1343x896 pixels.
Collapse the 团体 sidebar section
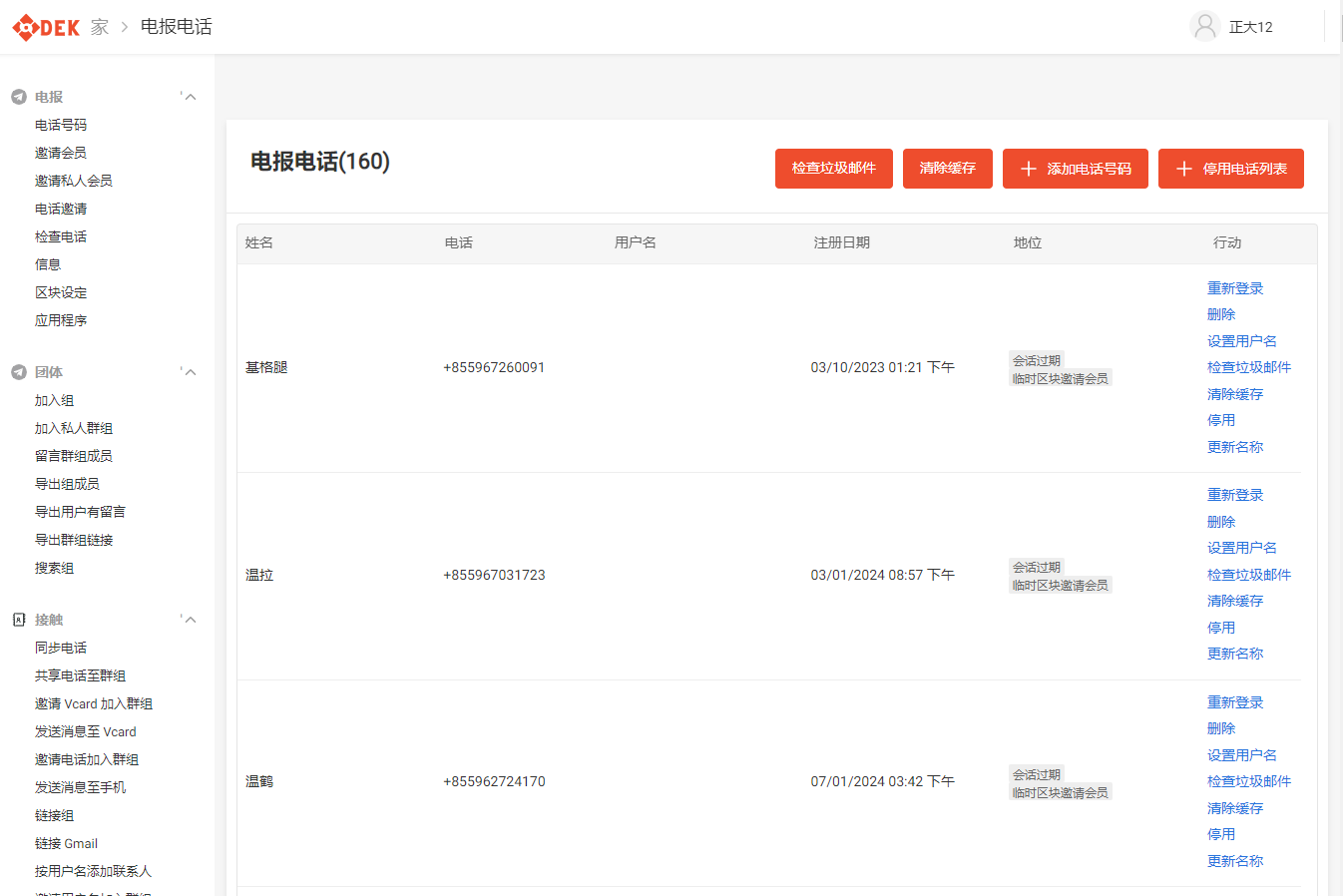point(190,372)
